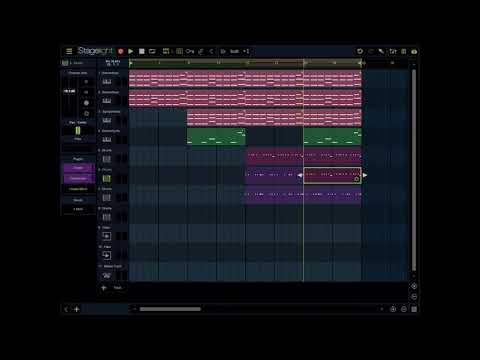
Task: Zoom in horizontally with bottom-right plus icon
Action: (393, 309)
